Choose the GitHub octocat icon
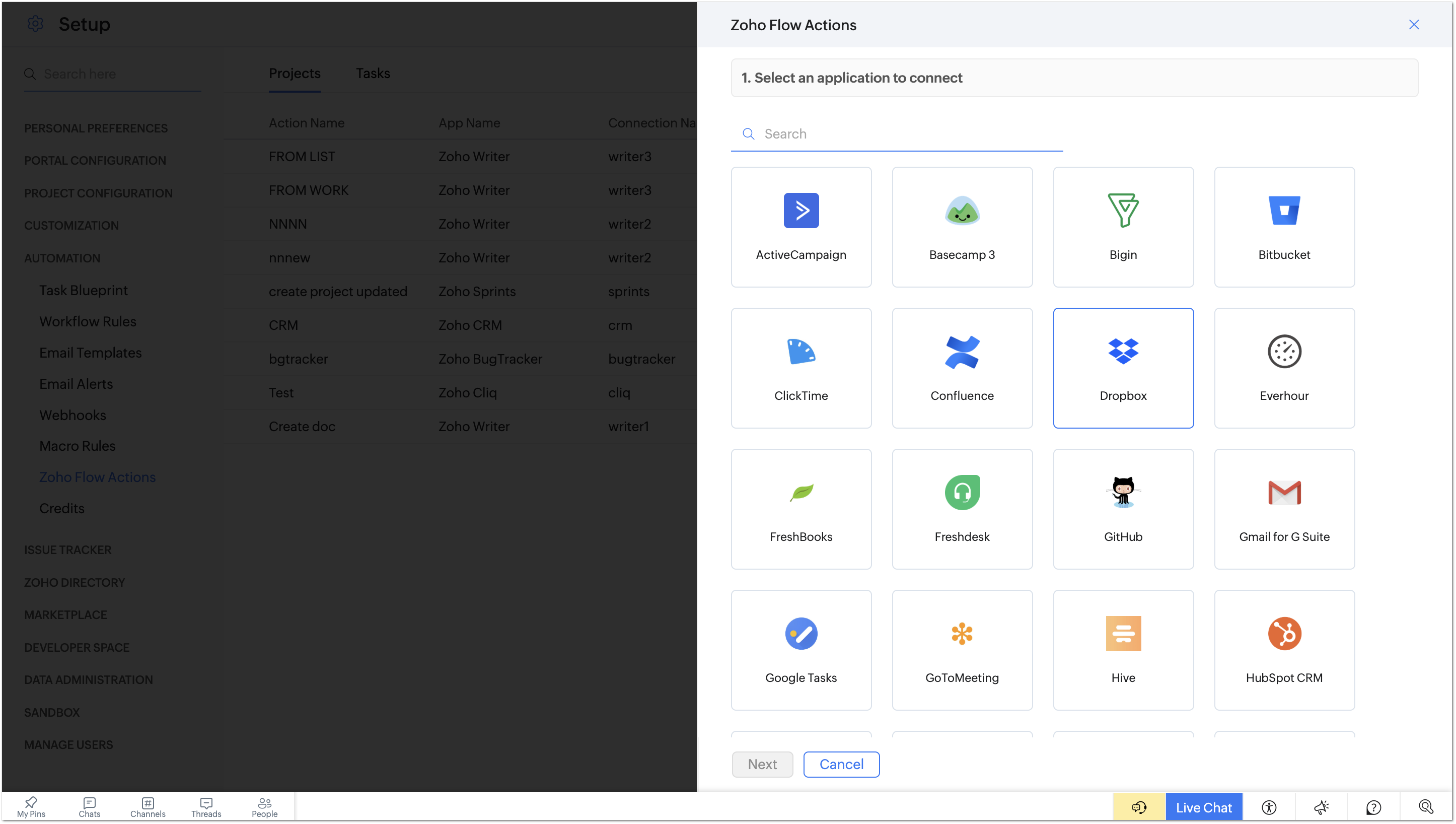Screen dimensions: 1456x824 pyautogui.click(x=1123, y=492)
